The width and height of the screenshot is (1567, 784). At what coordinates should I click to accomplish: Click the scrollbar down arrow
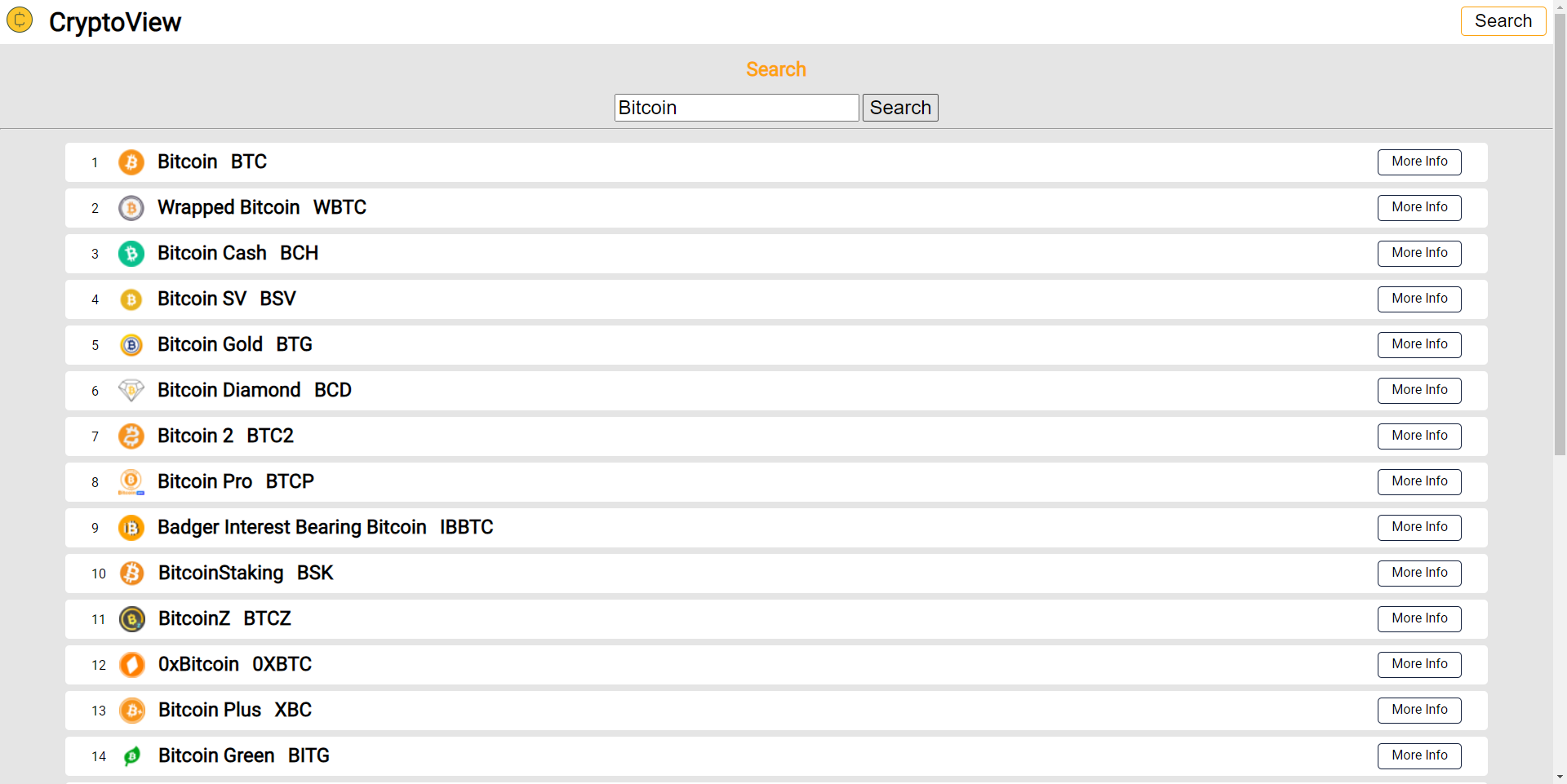tap(1560, 777)
